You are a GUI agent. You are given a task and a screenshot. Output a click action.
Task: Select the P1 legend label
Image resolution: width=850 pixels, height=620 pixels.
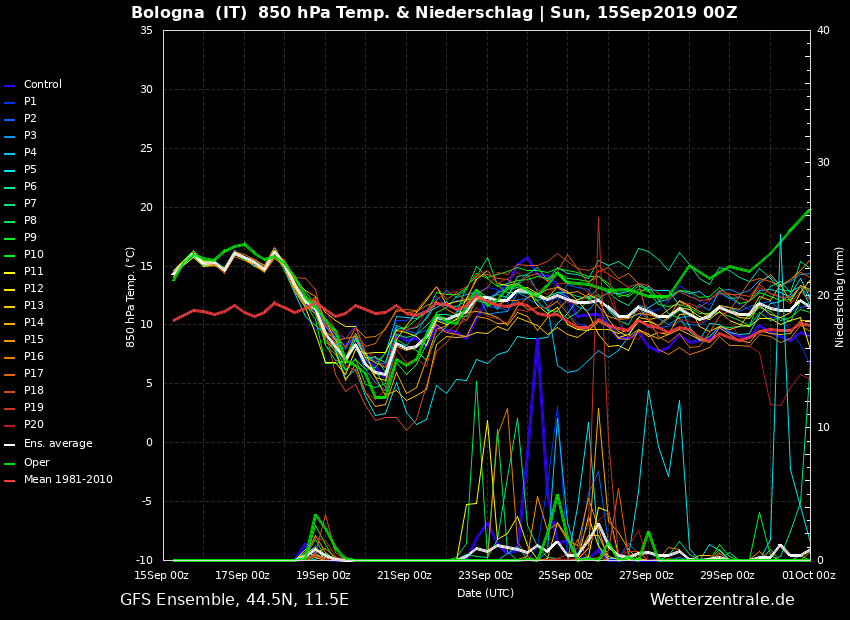tap(30, 102)
